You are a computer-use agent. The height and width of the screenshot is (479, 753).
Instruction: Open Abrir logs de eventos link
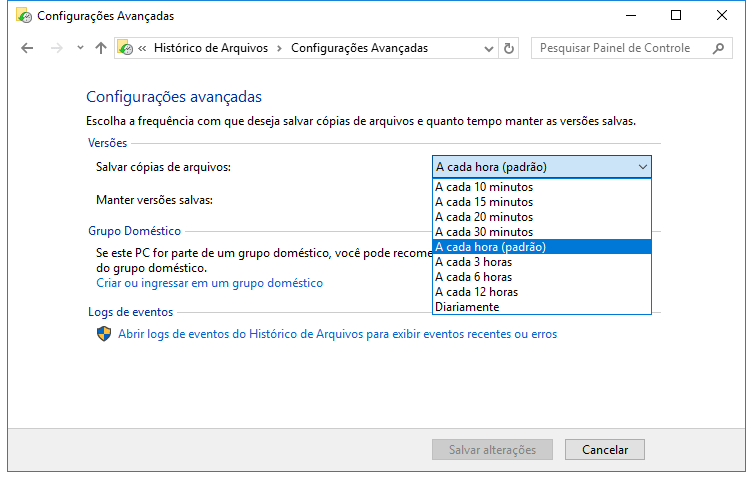[x=338, y=334]
